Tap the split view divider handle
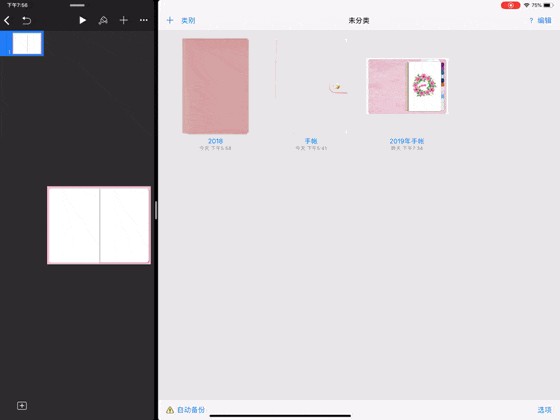The image size is (560, 420). point(156,210)
